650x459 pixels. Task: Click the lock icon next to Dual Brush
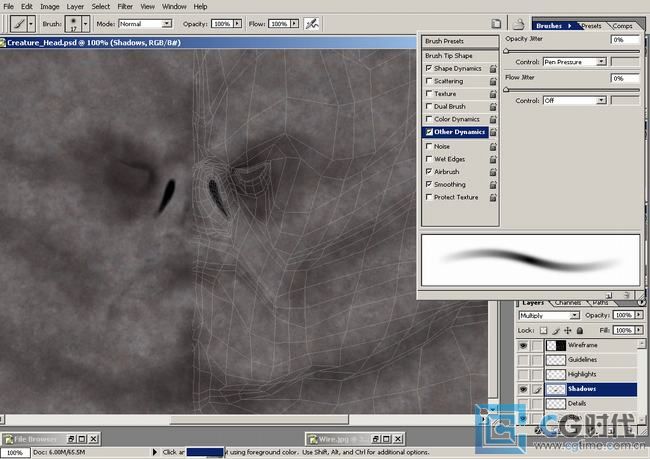[493, 107]
